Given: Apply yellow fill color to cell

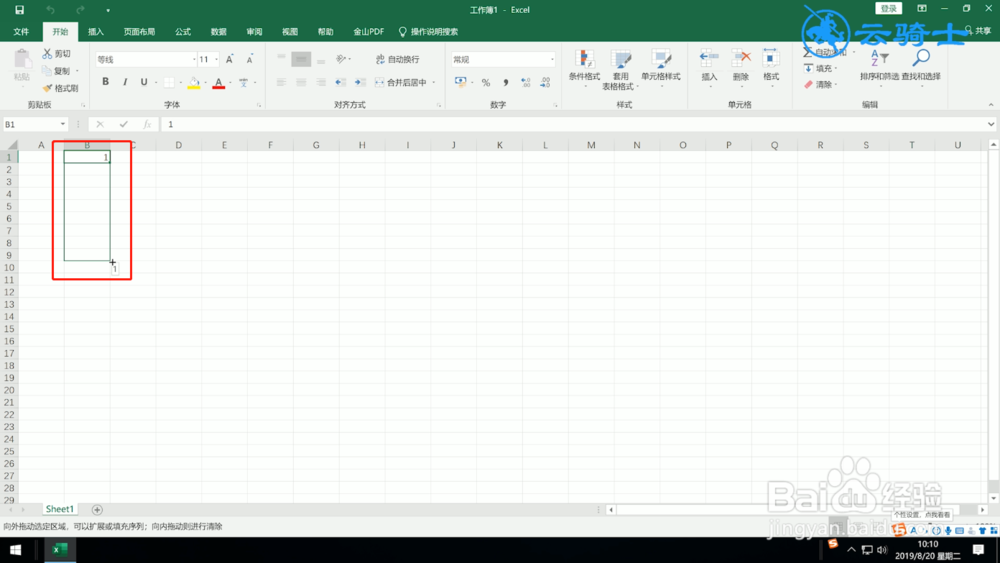Looking at the screenshot, I should click(194, 82).
